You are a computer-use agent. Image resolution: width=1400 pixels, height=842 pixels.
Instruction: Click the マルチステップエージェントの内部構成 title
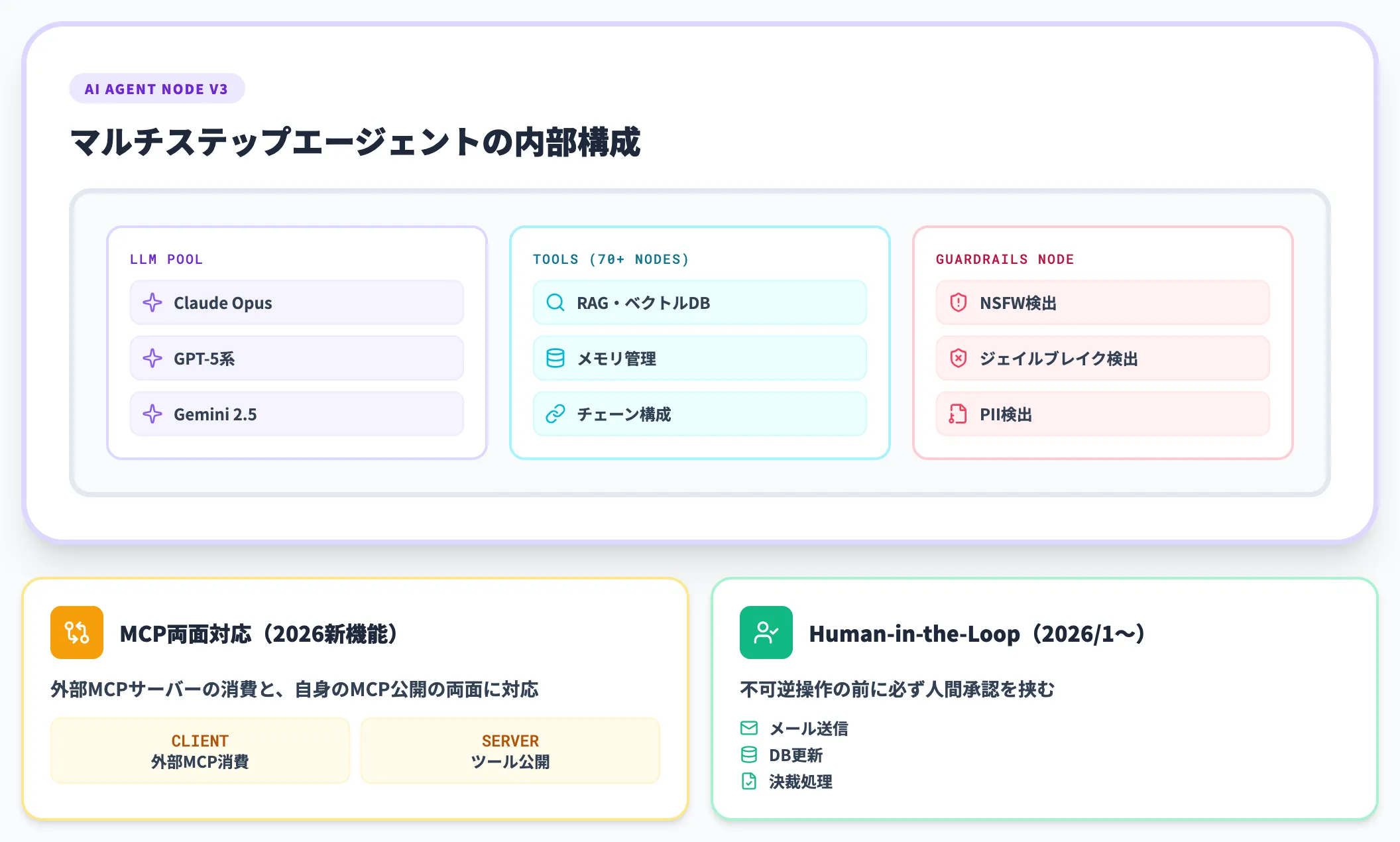tap(355, 143)
